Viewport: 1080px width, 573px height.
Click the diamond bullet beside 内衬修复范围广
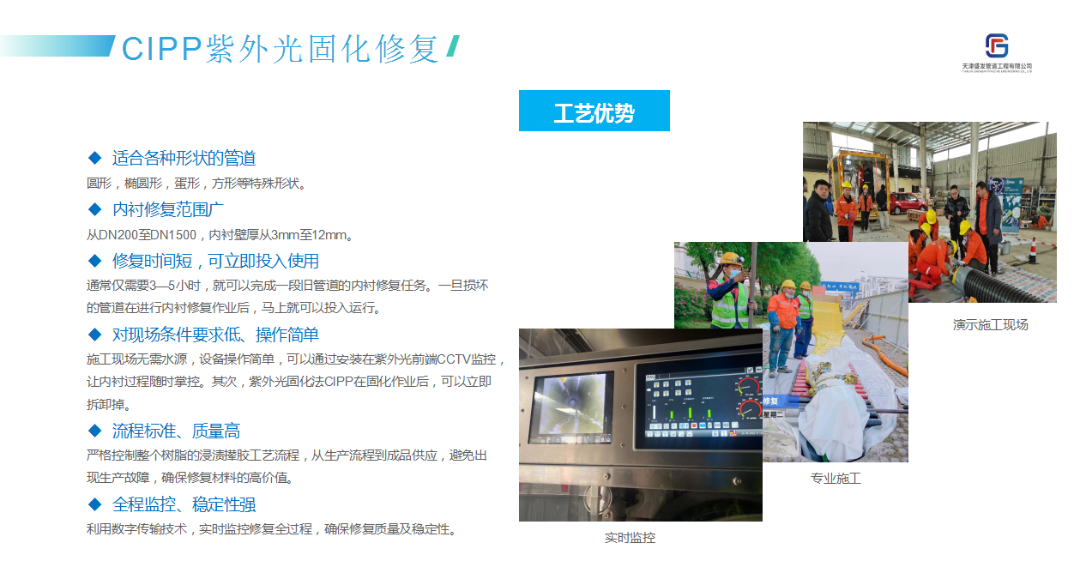95,209
